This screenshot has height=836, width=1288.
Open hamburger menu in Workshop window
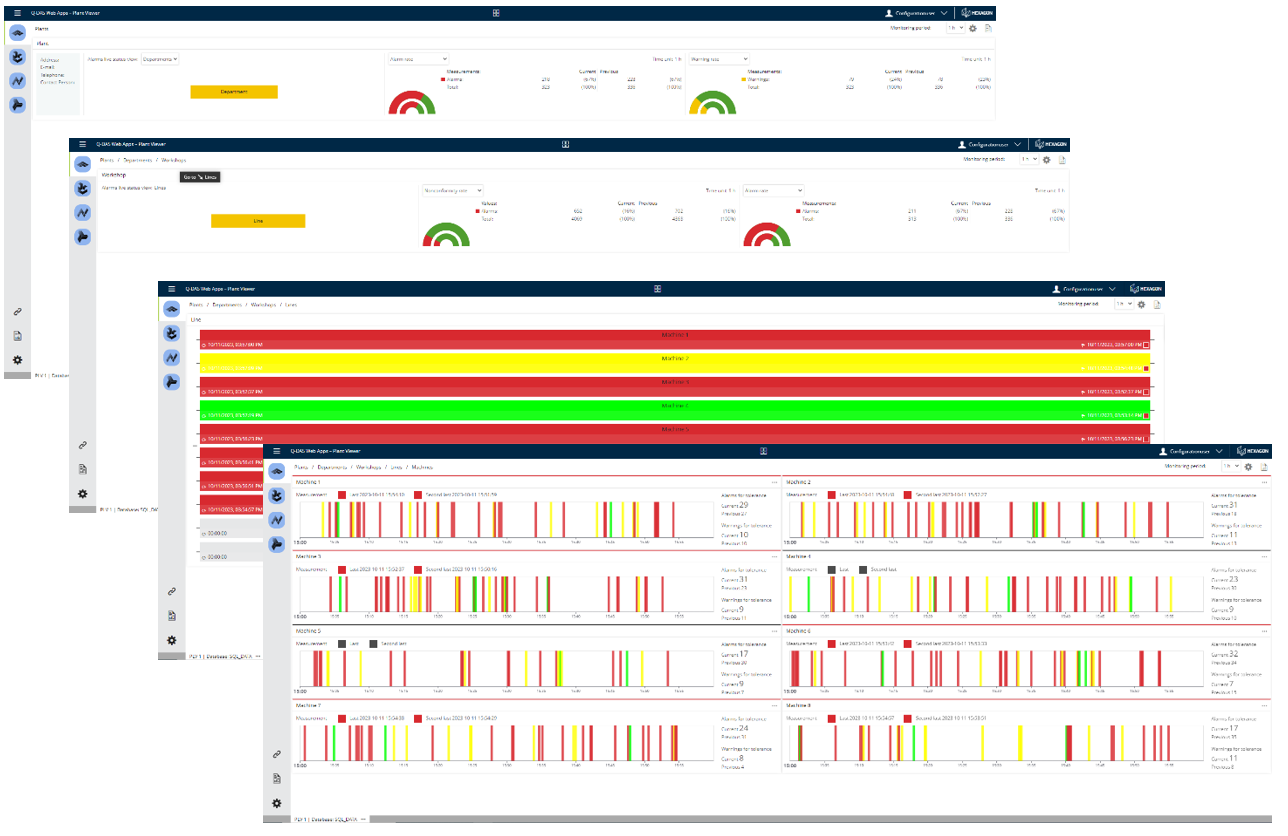coord(83,144)
